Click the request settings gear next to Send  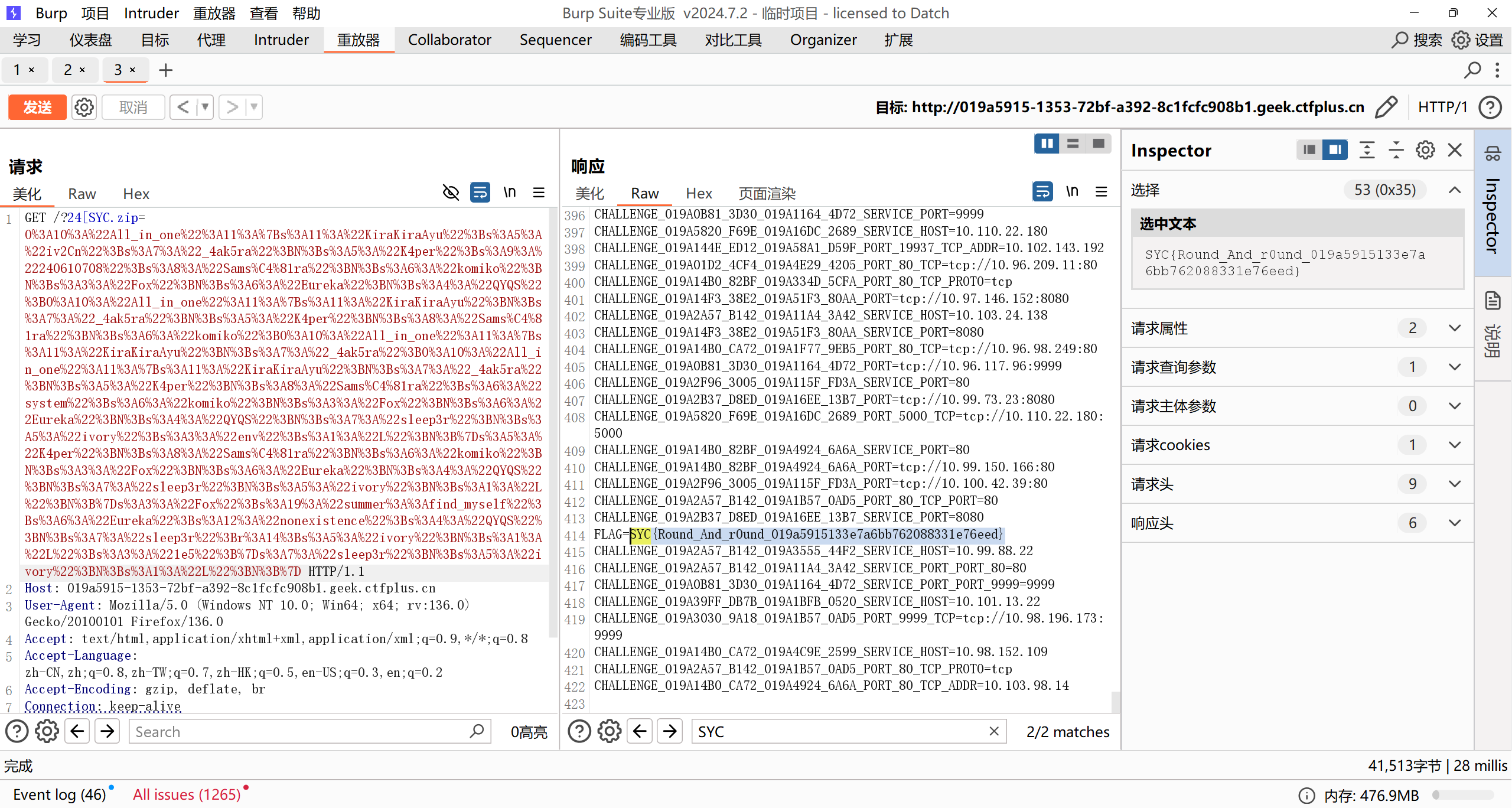pyautogui.click(x=84, y=107)
